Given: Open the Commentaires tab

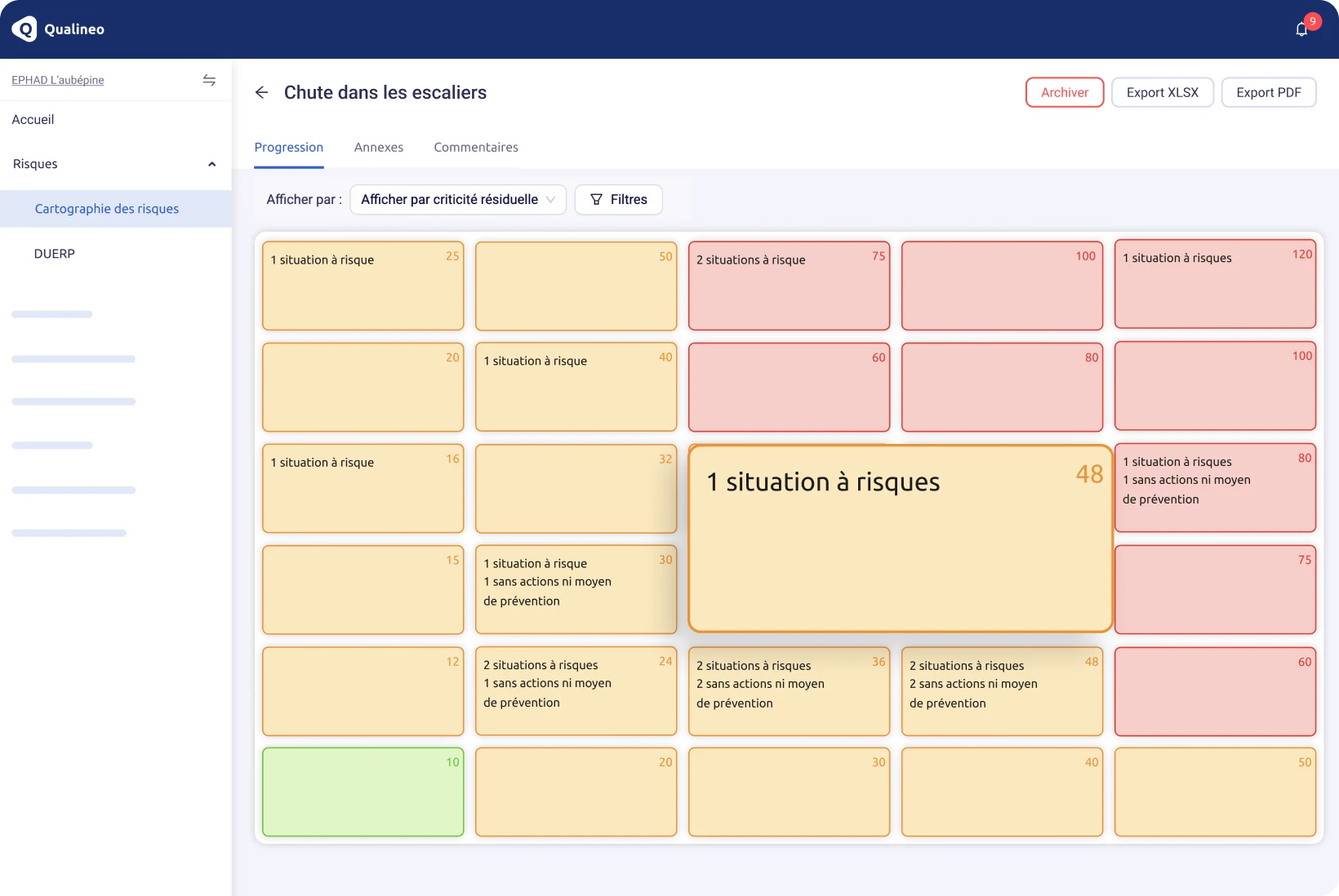Looking at the screenshot, I should (476, 147).
